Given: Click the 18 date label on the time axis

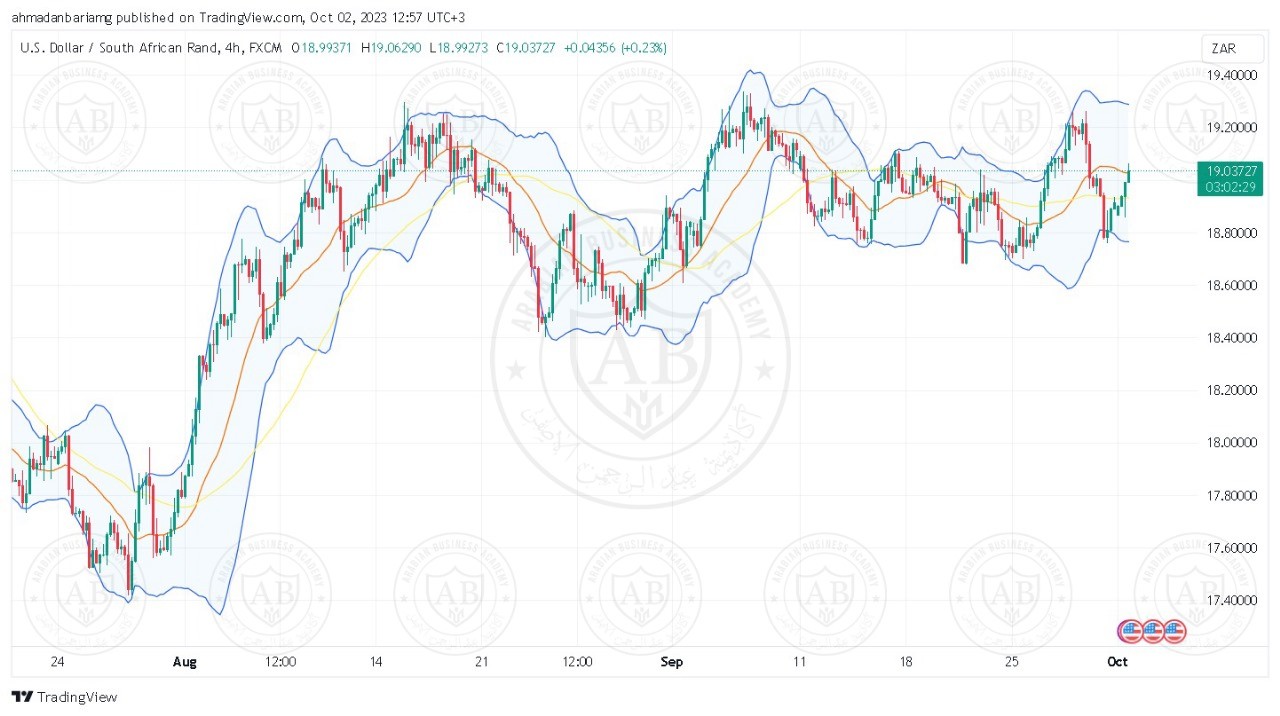Looking at the screenshot, I should tap(906, 662).
